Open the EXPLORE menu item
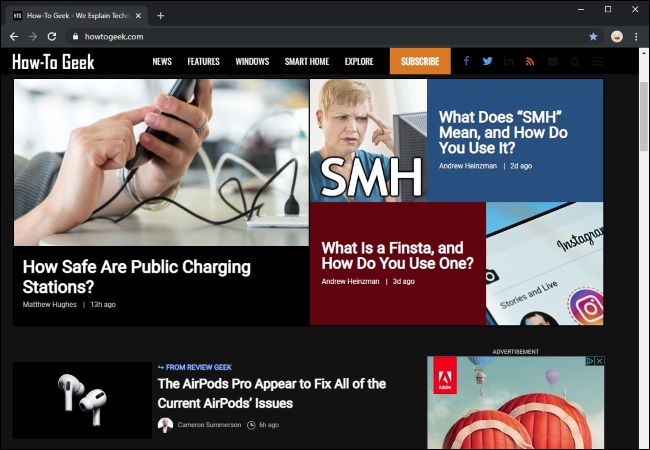This screenshot has width=650, height=450. click(359, 61)
